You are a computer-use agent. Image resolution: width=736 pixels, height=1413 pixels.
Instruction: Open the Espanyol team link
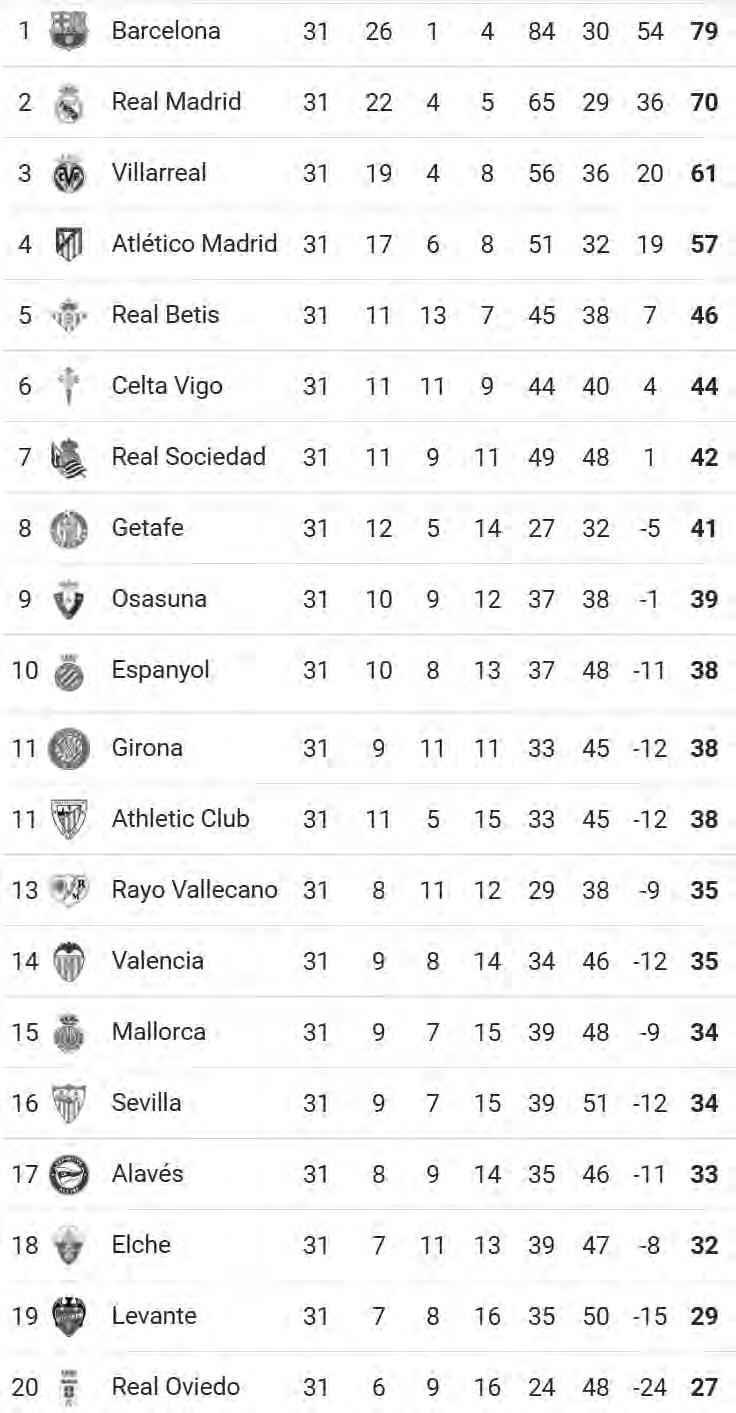pos(161,670)
